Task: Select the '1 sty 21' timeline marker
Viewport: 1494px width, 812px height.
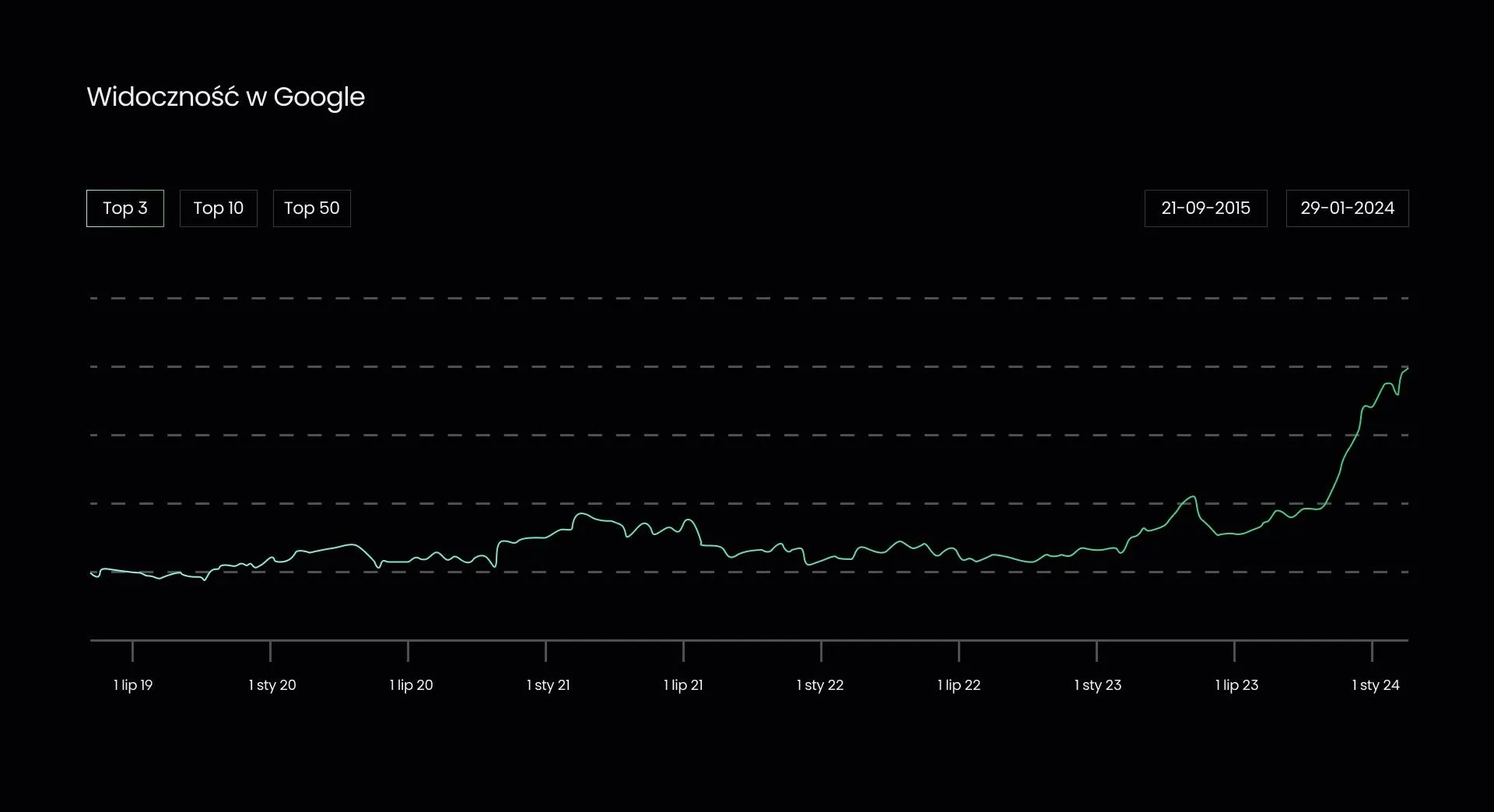Action: pos(548,685)
